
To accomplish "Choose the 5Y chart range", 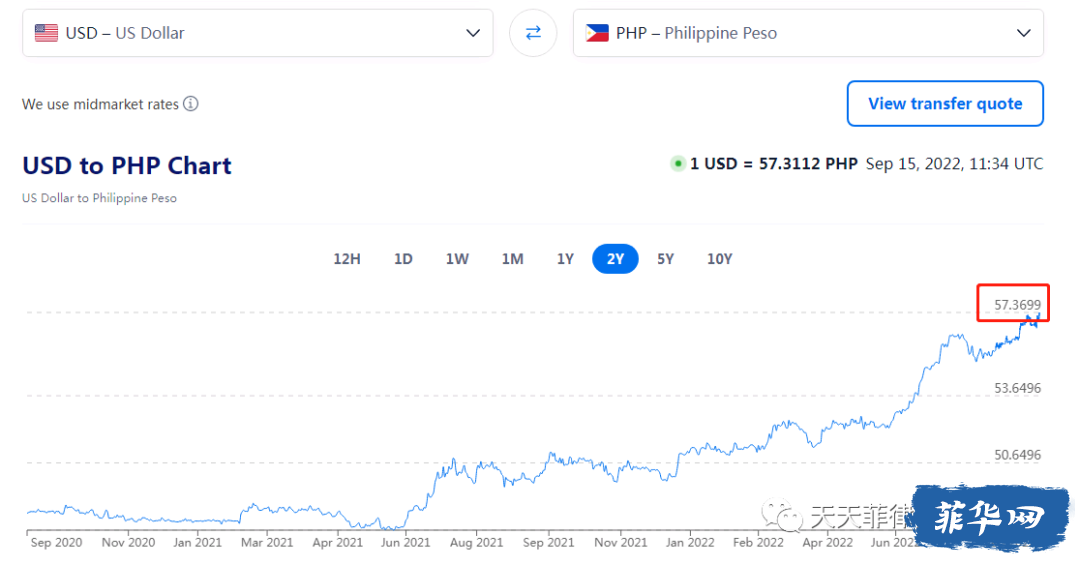I will click(x=665, y=259).
